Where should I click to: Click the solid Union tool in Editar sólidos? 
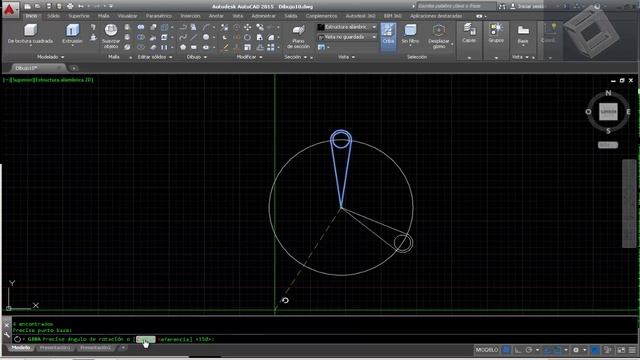(141, 27)
